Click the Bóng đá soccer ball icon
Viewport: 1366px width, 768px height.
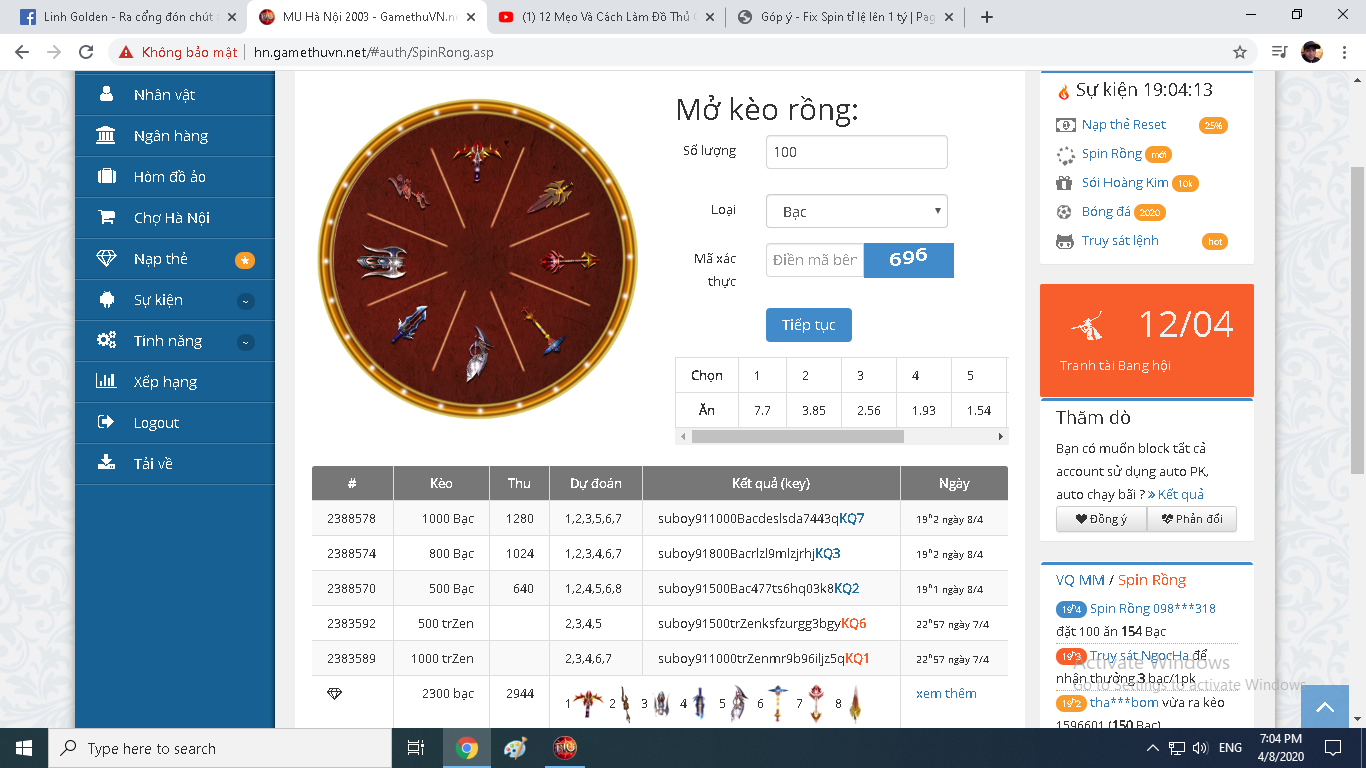click(1064, 212)
